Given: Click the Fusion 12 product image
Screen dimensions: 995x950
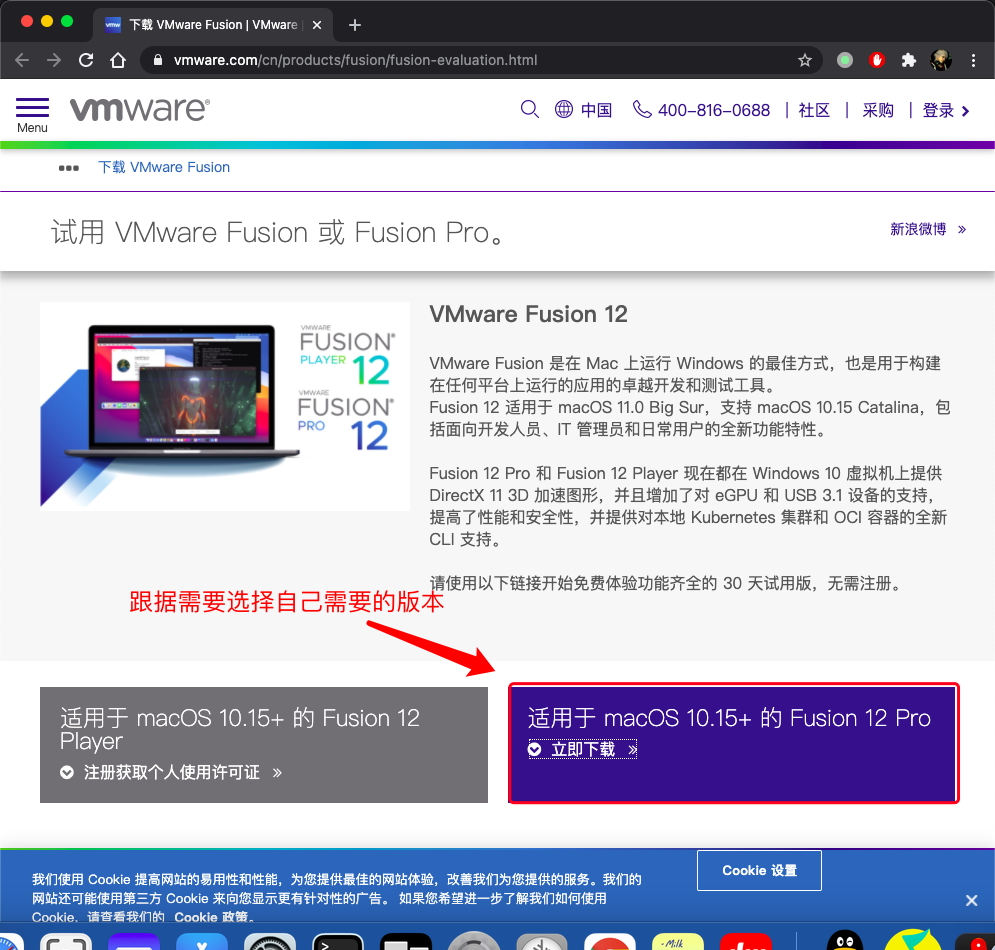Looking at the screenshot, I should click(225, 406).
